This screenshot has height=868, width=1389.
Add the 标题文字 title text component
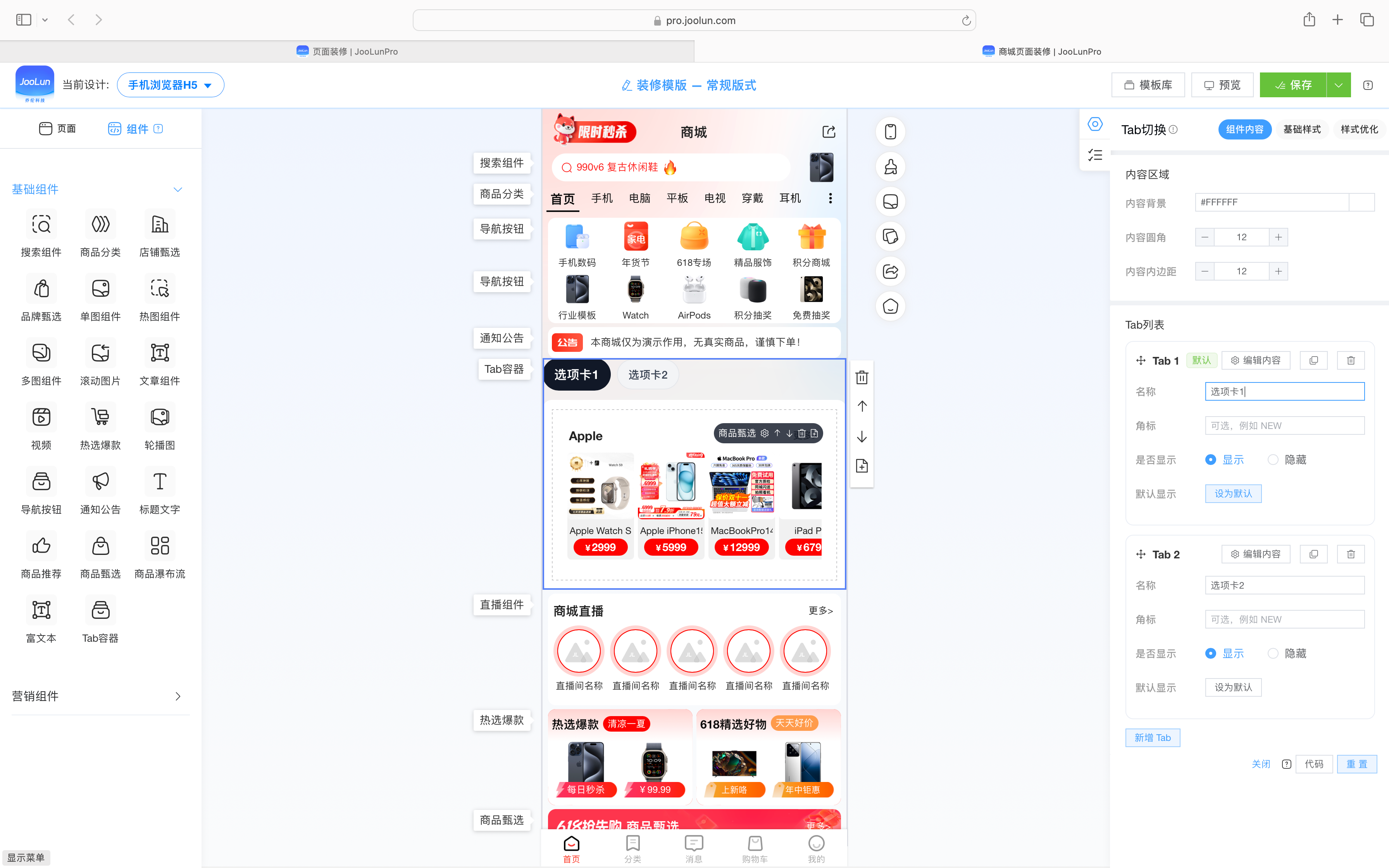pos(160,482)
